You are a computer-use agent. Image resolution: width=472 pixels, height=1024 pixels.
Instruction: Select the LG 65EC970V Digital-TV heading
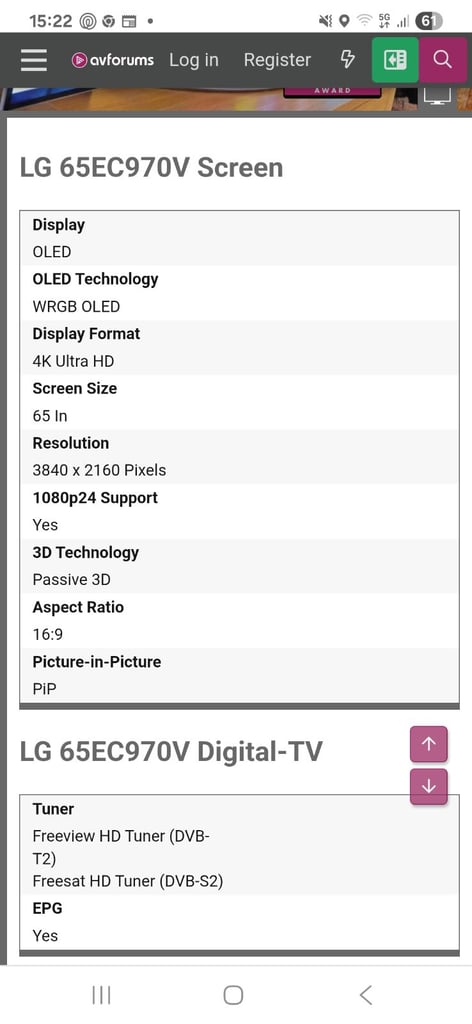pos(171,752)
